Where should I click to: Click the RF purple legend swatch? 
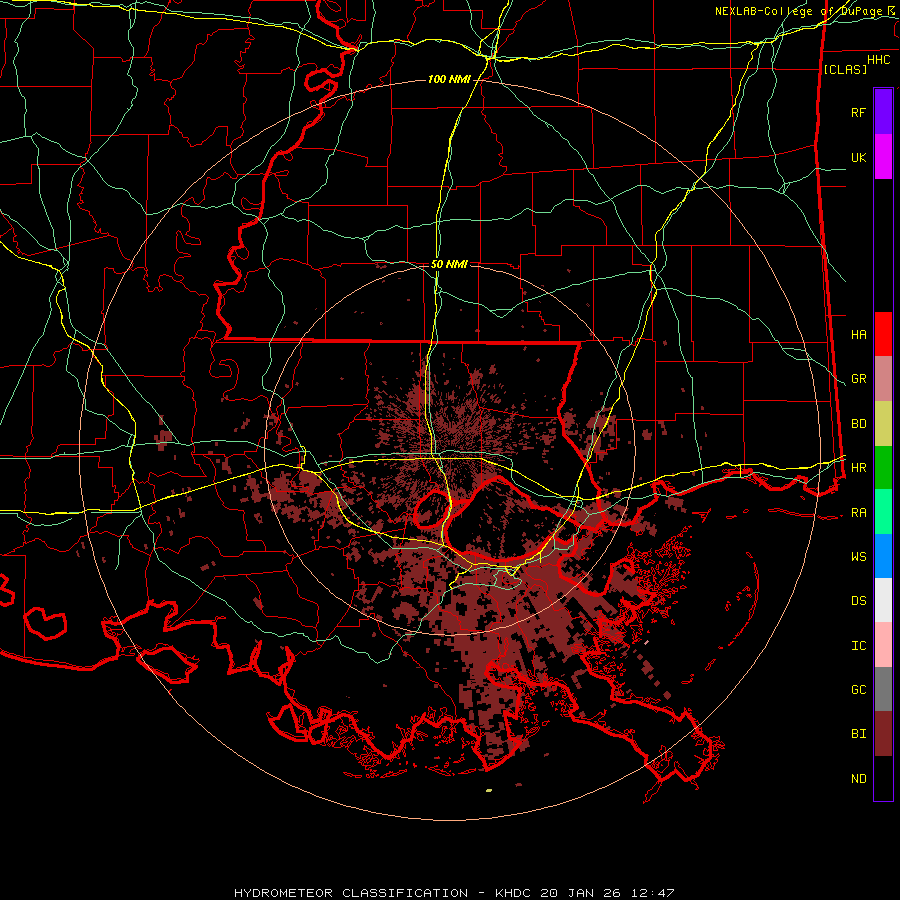[883, 112]
